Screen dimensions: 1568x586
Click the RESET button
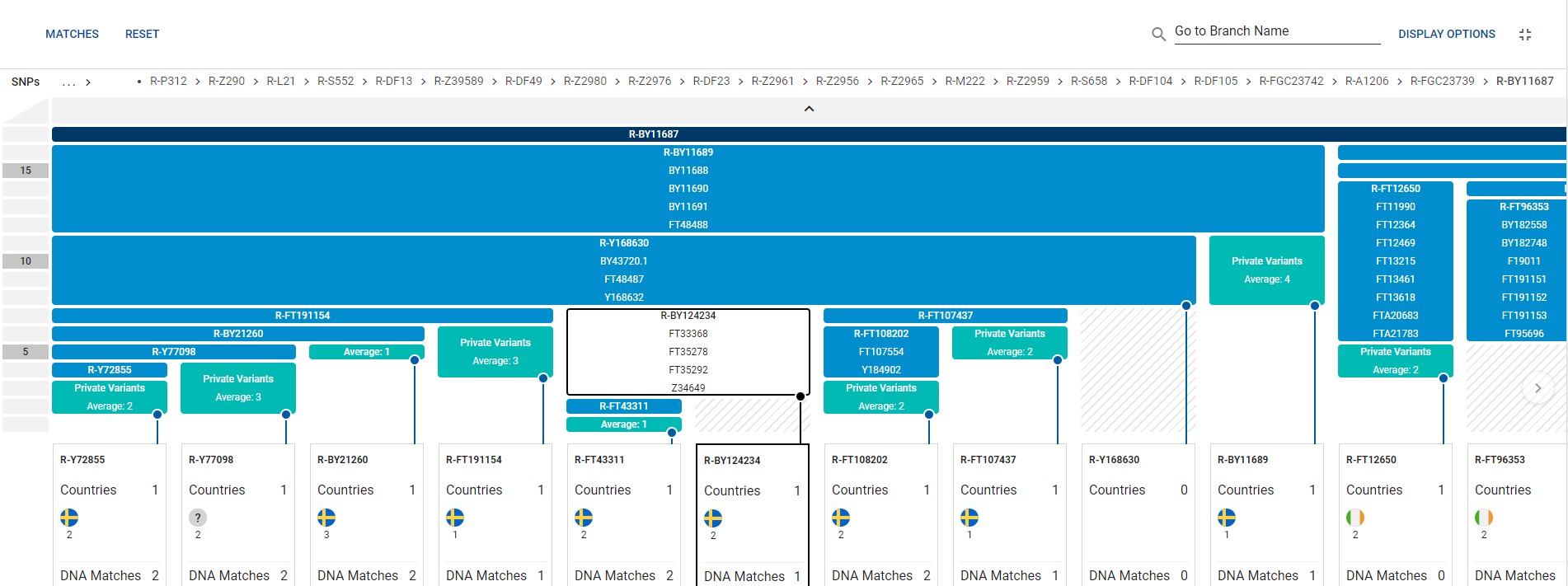[x=142, y=34]
